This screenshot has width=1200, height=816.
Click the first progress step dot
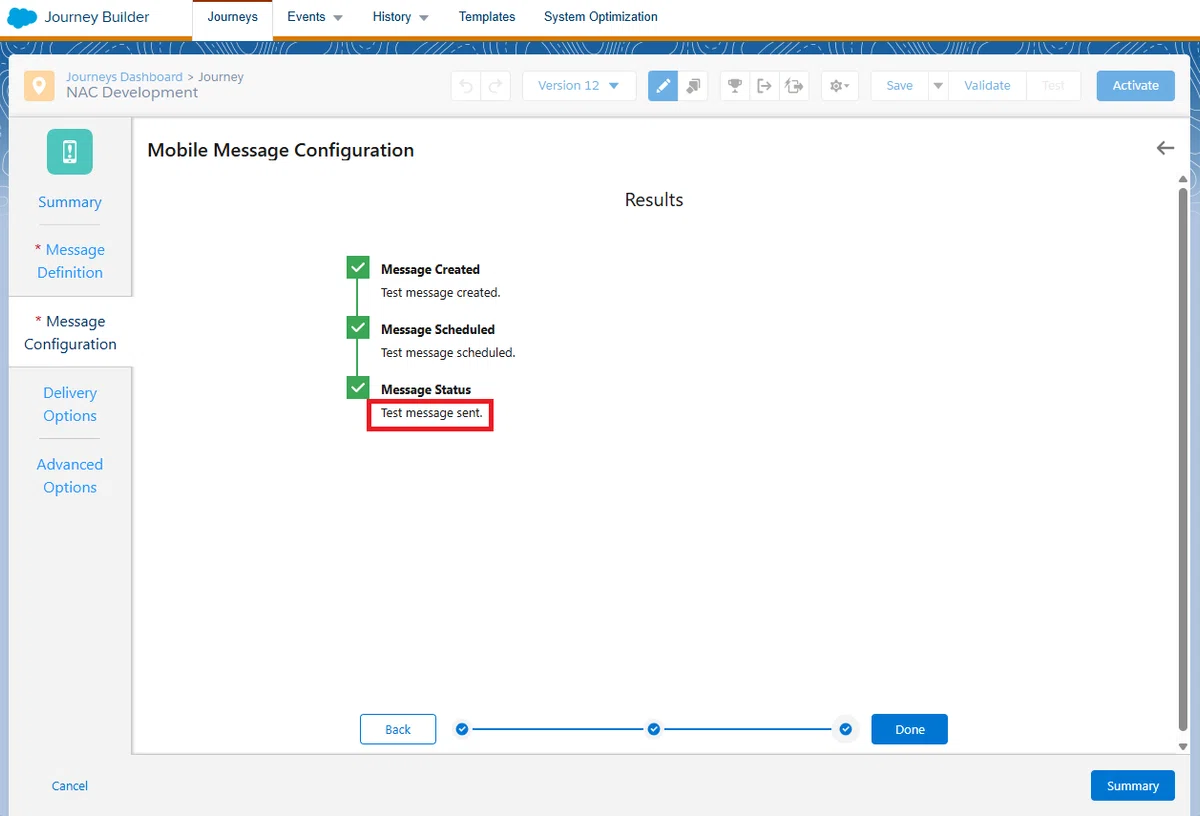point(462,729)
